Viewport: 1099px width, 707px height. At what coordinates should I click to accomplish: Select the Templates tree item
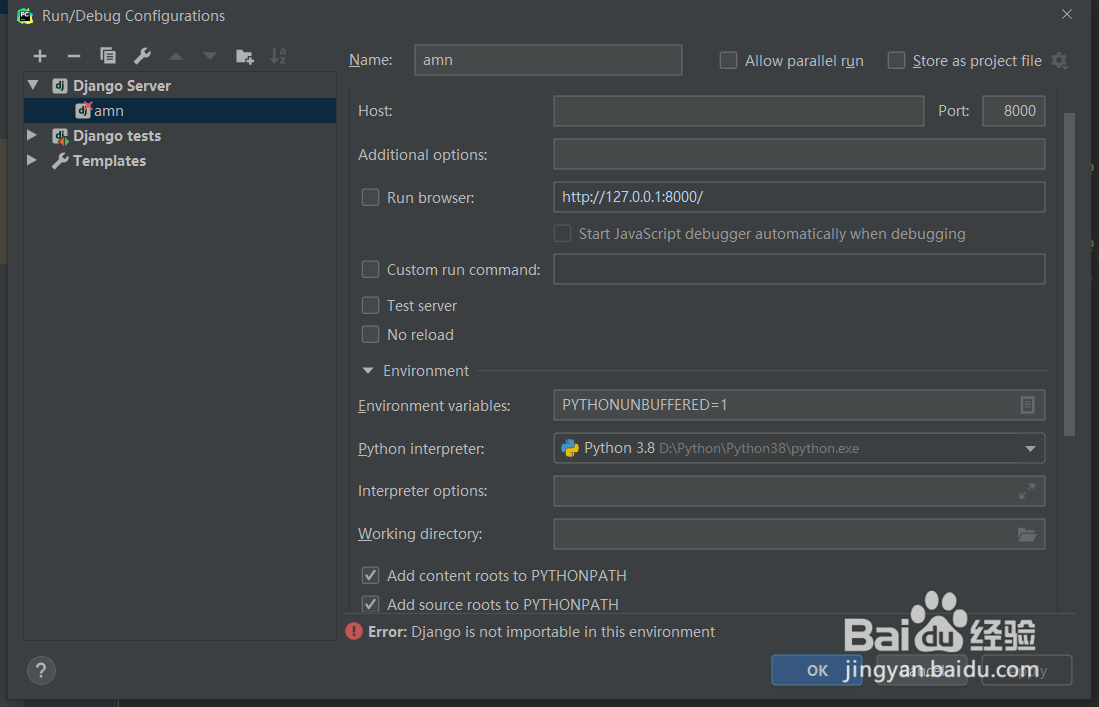pyautogui.click(x=109, y=161)
